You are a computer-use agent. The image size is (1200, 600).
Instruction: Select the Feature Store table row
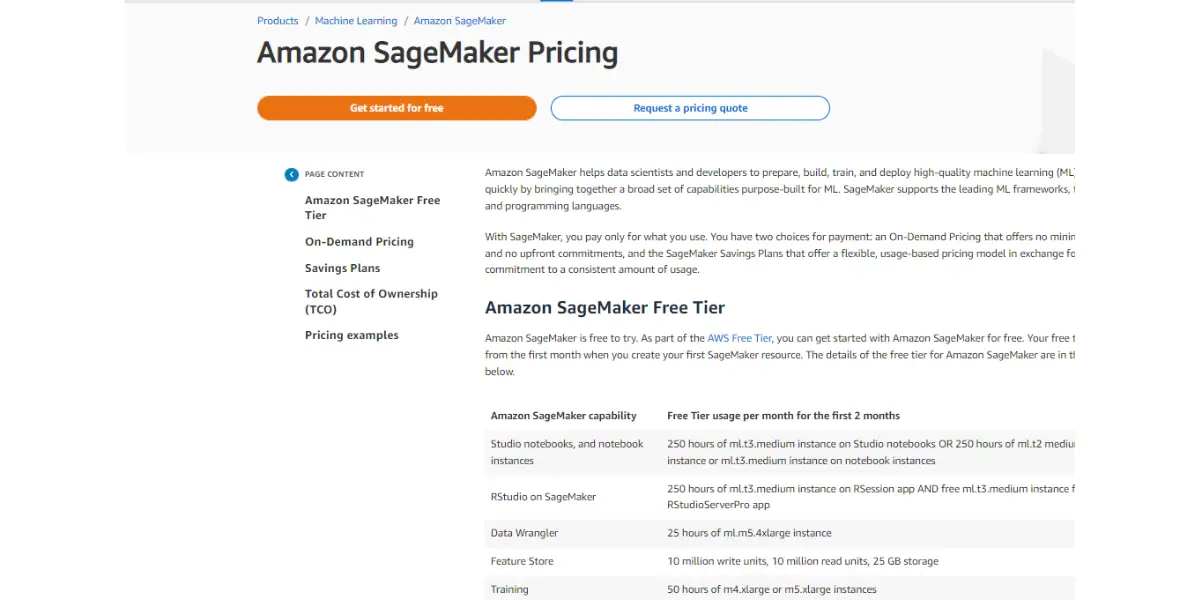[x=780, y=561]
